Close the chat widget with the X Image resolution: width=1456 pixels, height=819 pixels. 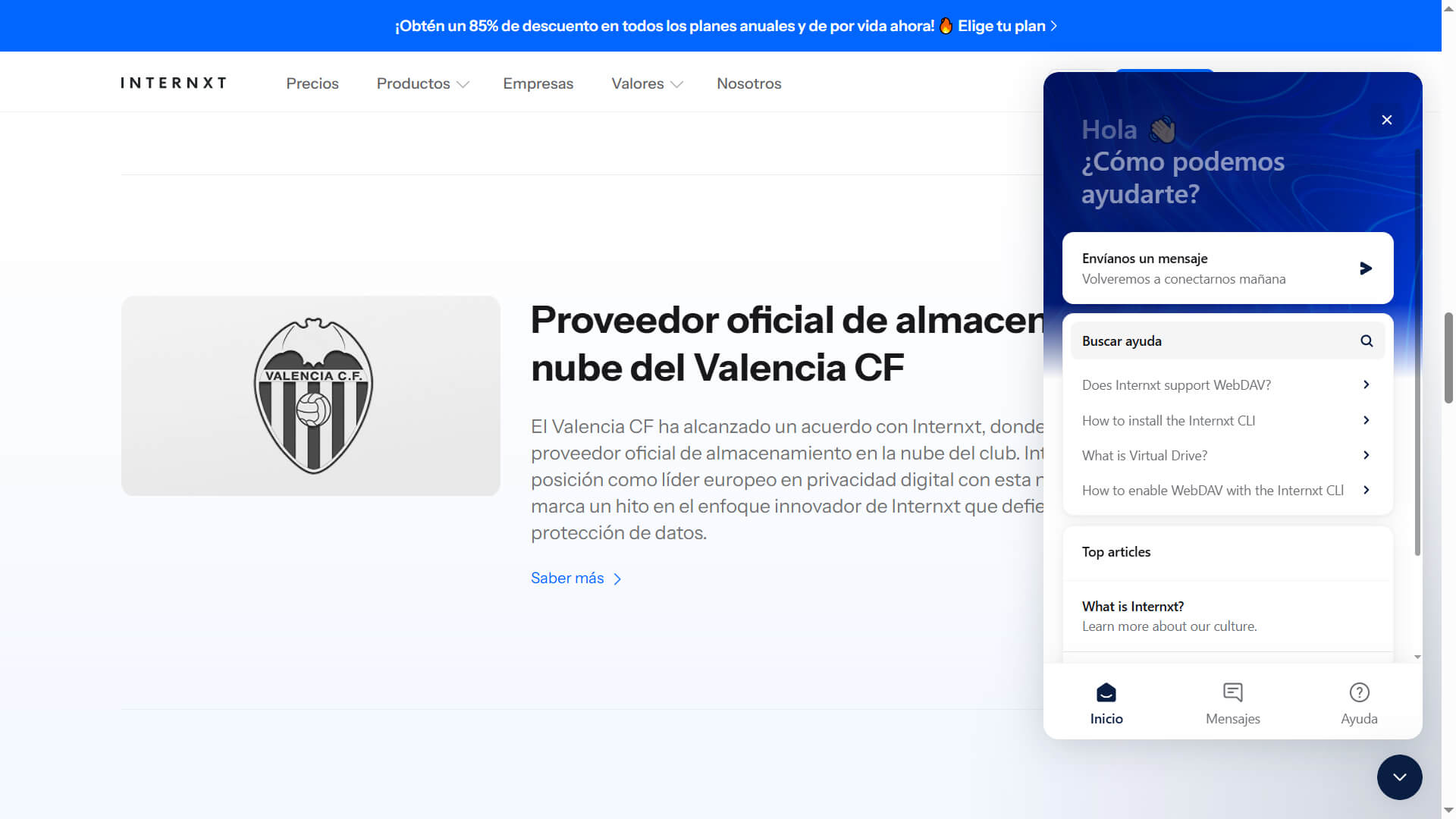pyautogui.click(x=1387, y=120)
